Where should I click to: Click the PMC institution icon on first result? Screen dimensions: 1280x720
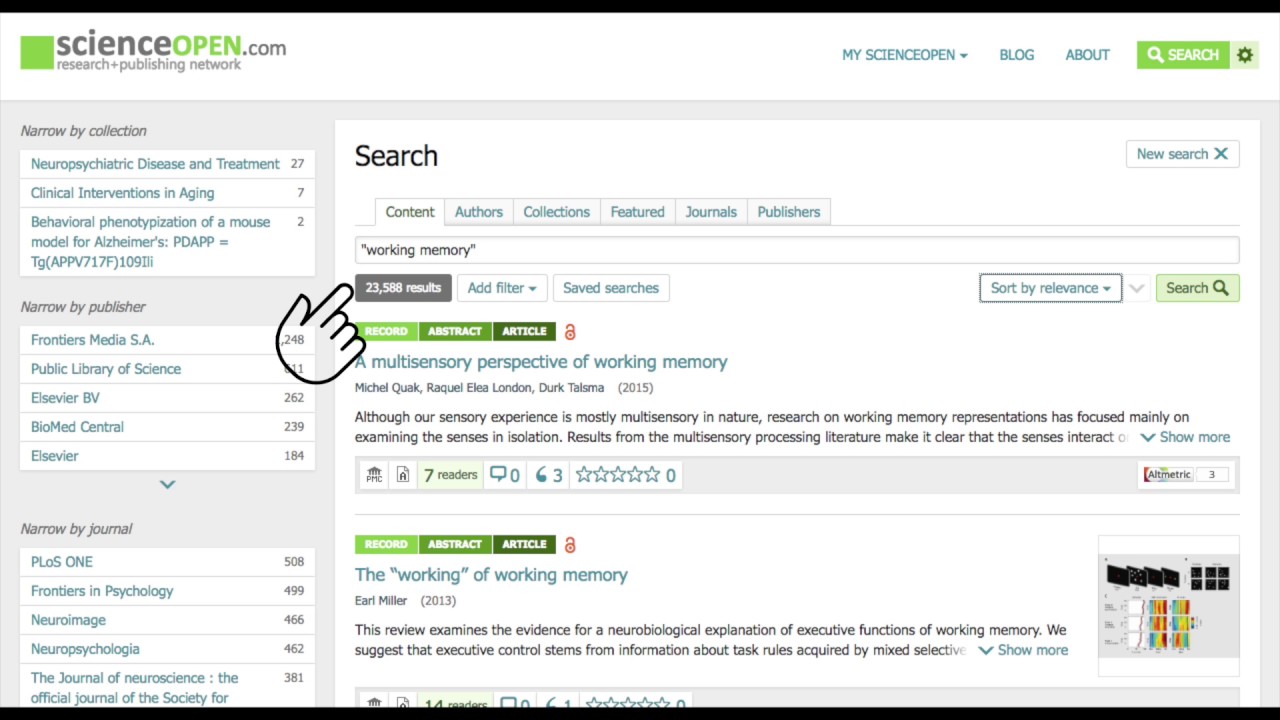point(374,475)
